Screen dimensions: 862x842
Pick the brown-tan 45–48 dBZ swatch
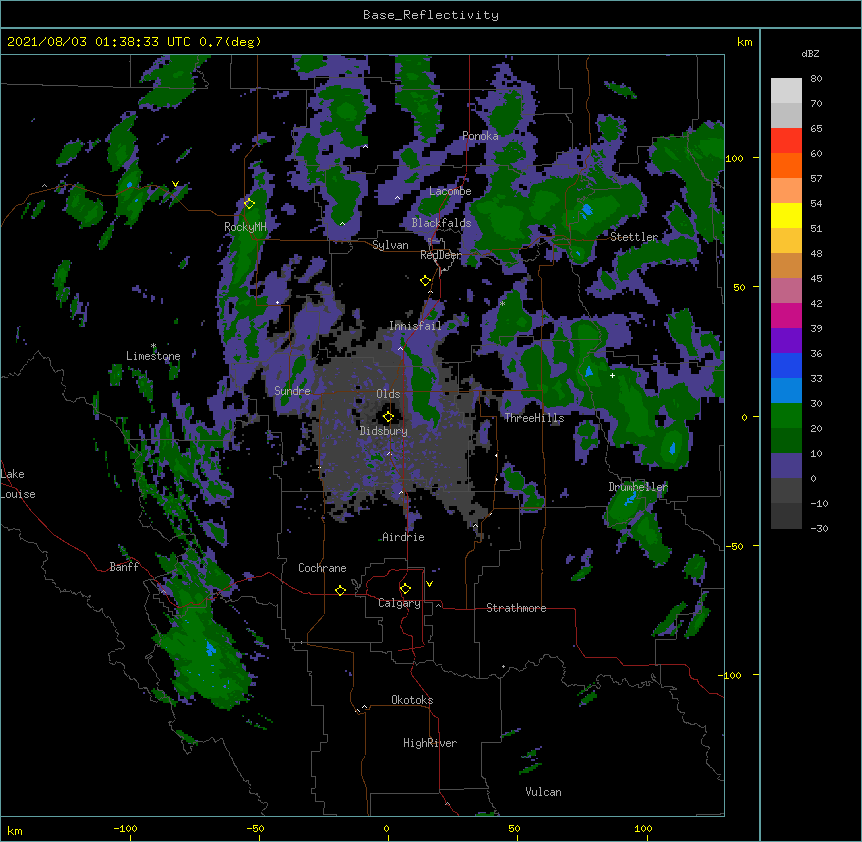coord(786,265)
